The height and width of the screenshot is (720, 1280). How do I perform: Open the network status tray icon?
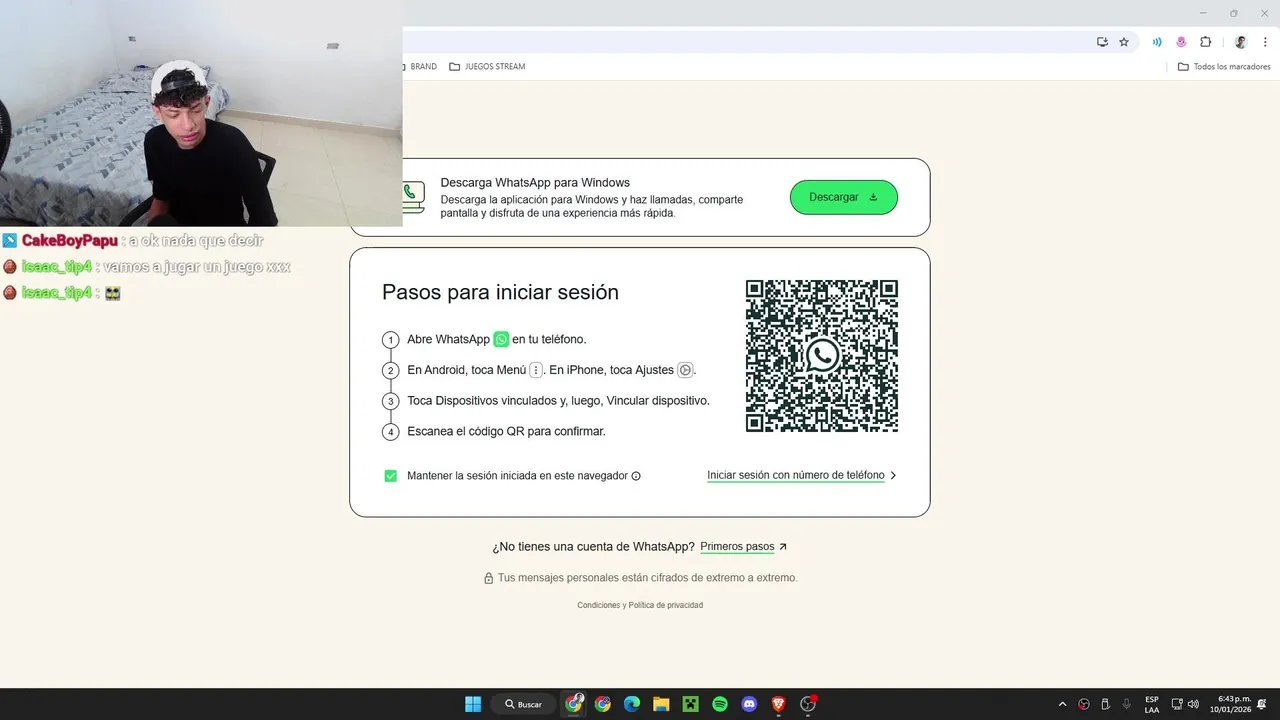click(x=1177, y=704)
